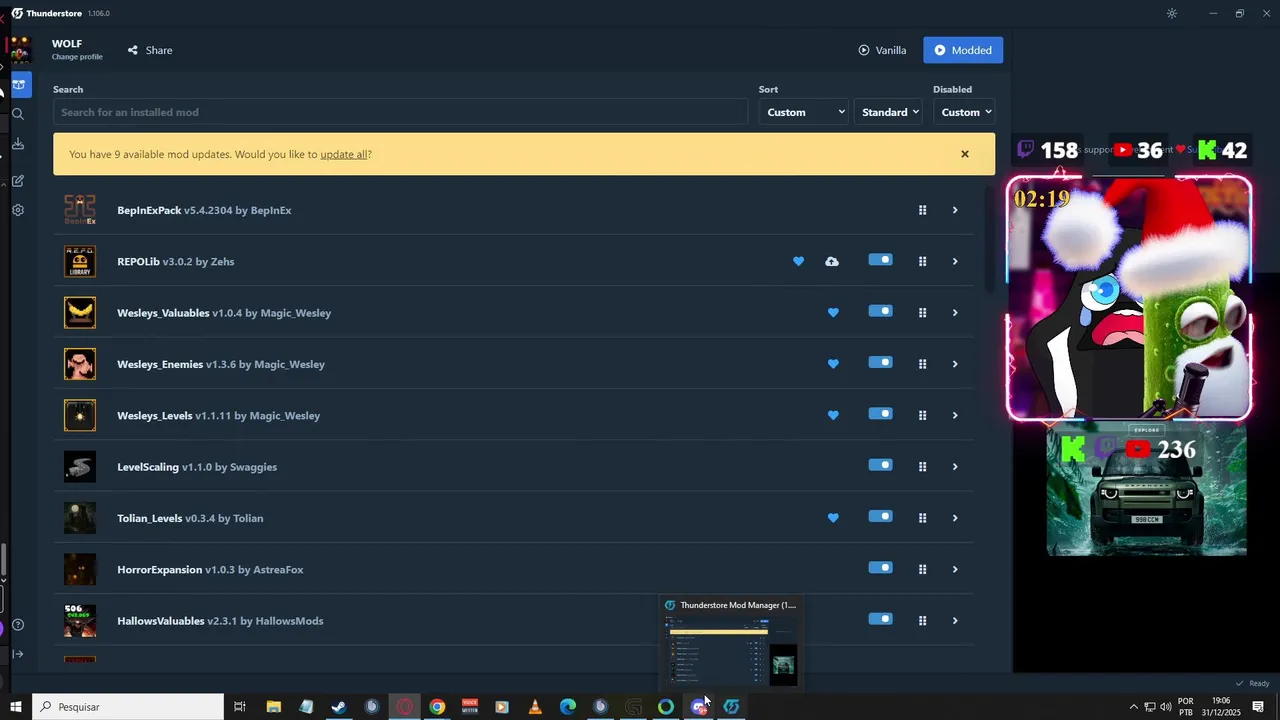
Task: Disable the HorrorExpansion mod toggle
Action: click(x=880, y=568)
